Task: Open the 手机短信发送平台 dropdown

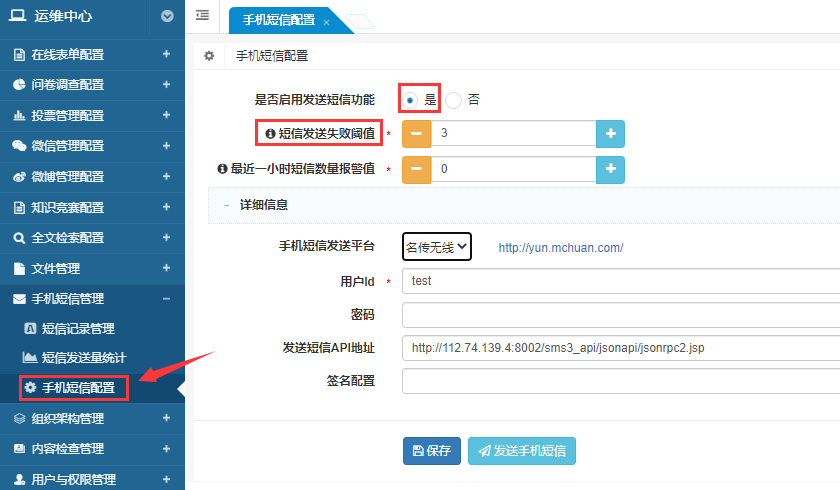Action: point(436,247)
